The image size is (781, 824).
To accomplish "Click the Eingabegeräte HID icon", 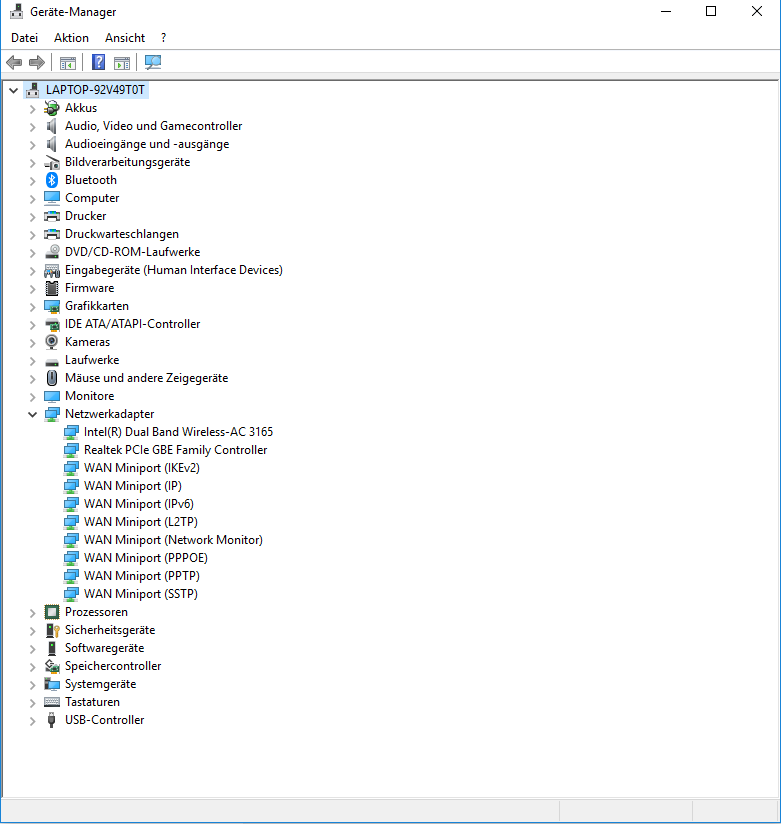I will point(52,270).
